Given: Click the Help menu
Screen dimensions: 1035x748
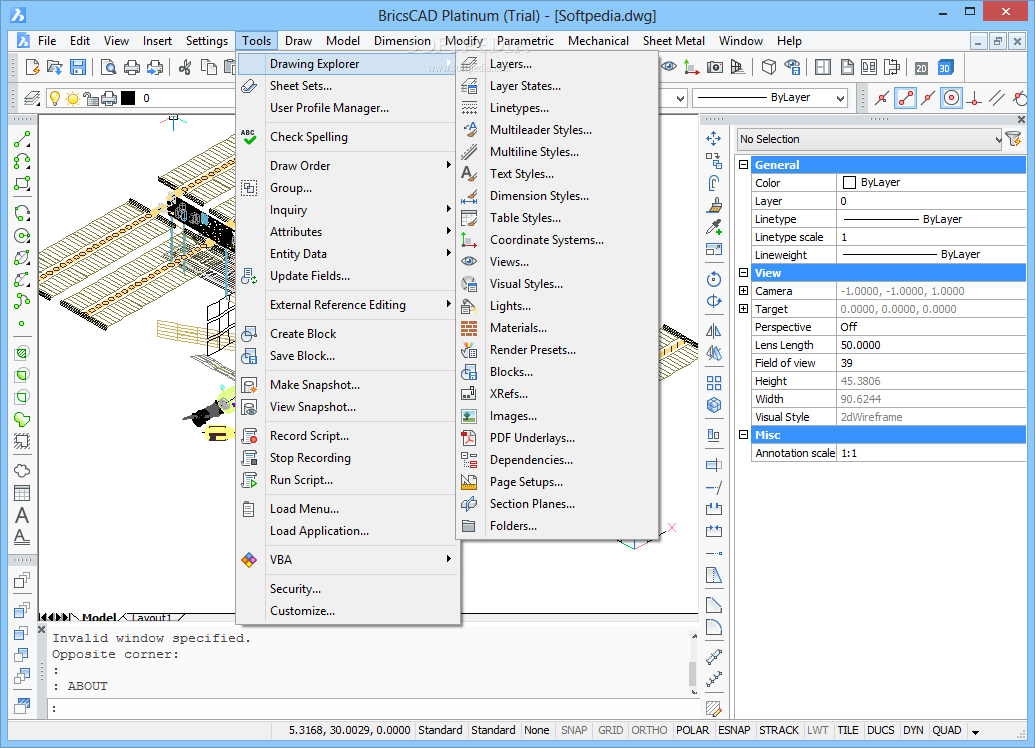Looking at the screenshot, I should [x=789, y=41].
